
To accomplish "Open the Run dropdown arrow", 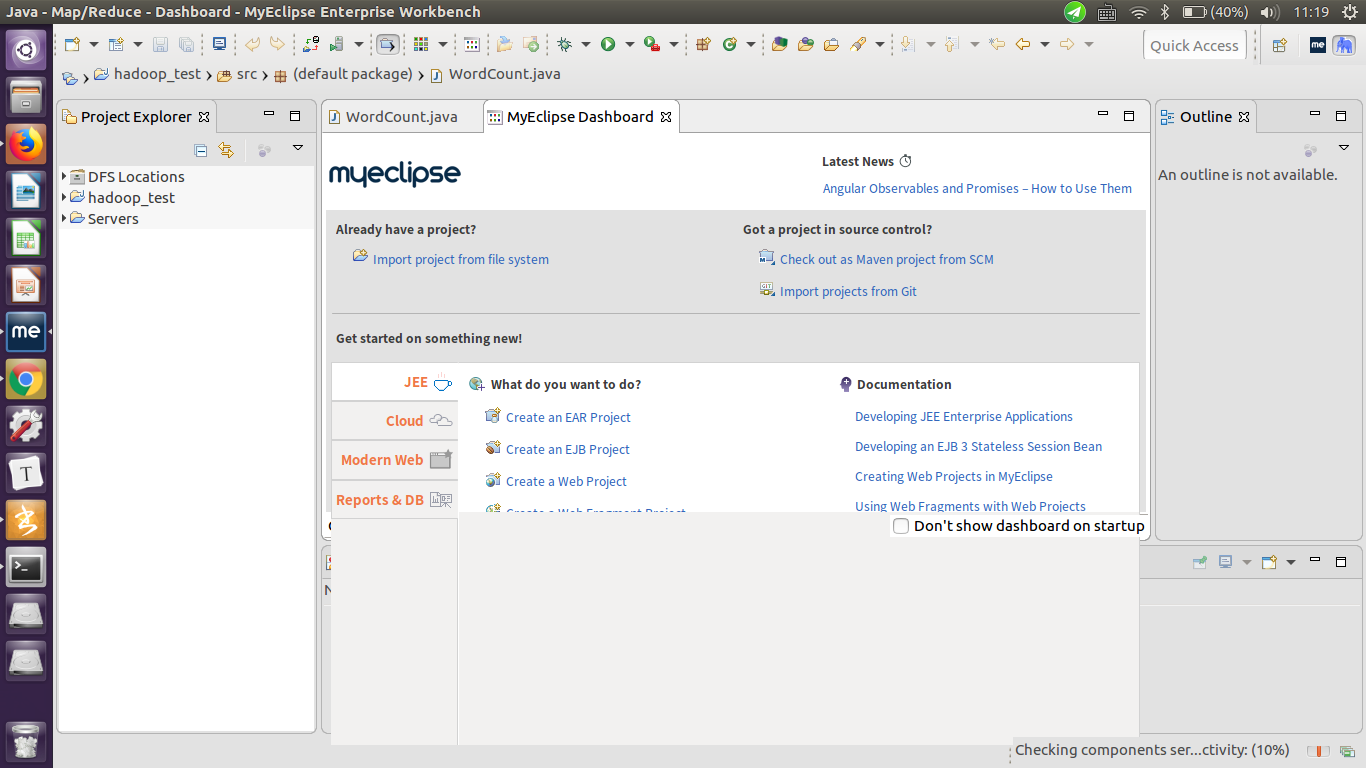I will click(x=629, y=44).
